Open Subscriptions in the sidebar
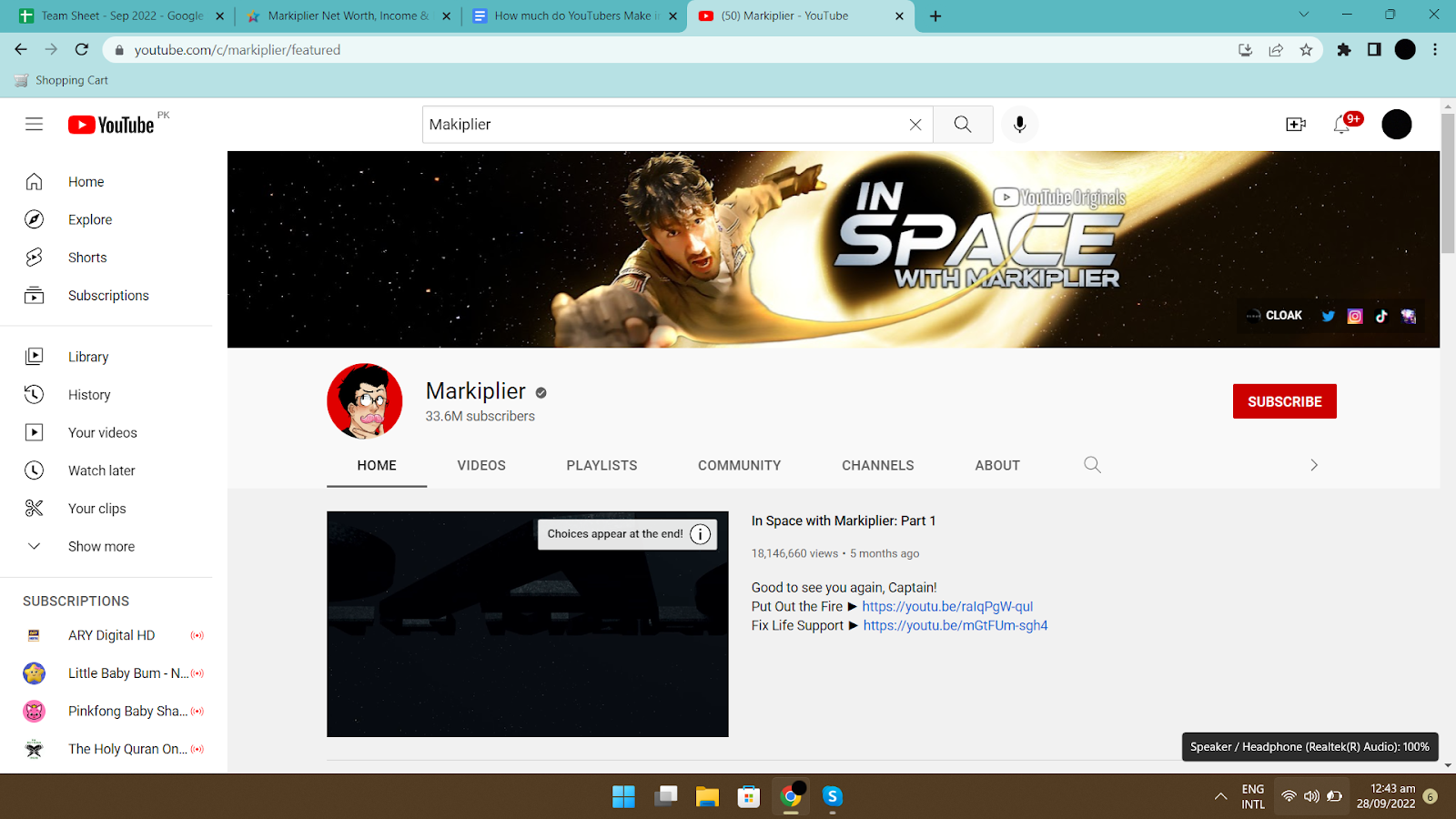Screen dimensions: 1456x819 point(106,296)
